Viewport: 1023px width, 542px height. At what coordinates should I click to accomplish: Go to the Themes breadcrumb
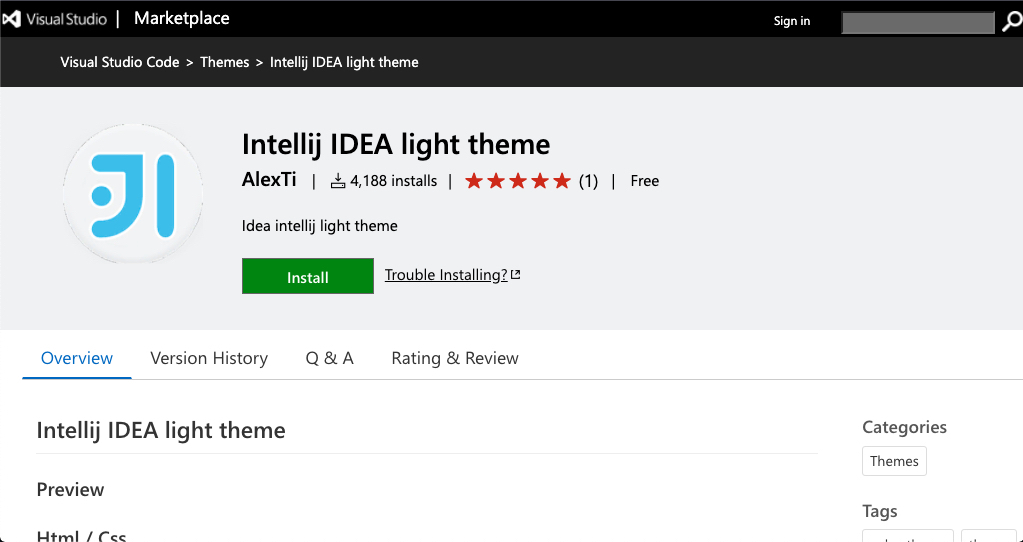(224, 62)
